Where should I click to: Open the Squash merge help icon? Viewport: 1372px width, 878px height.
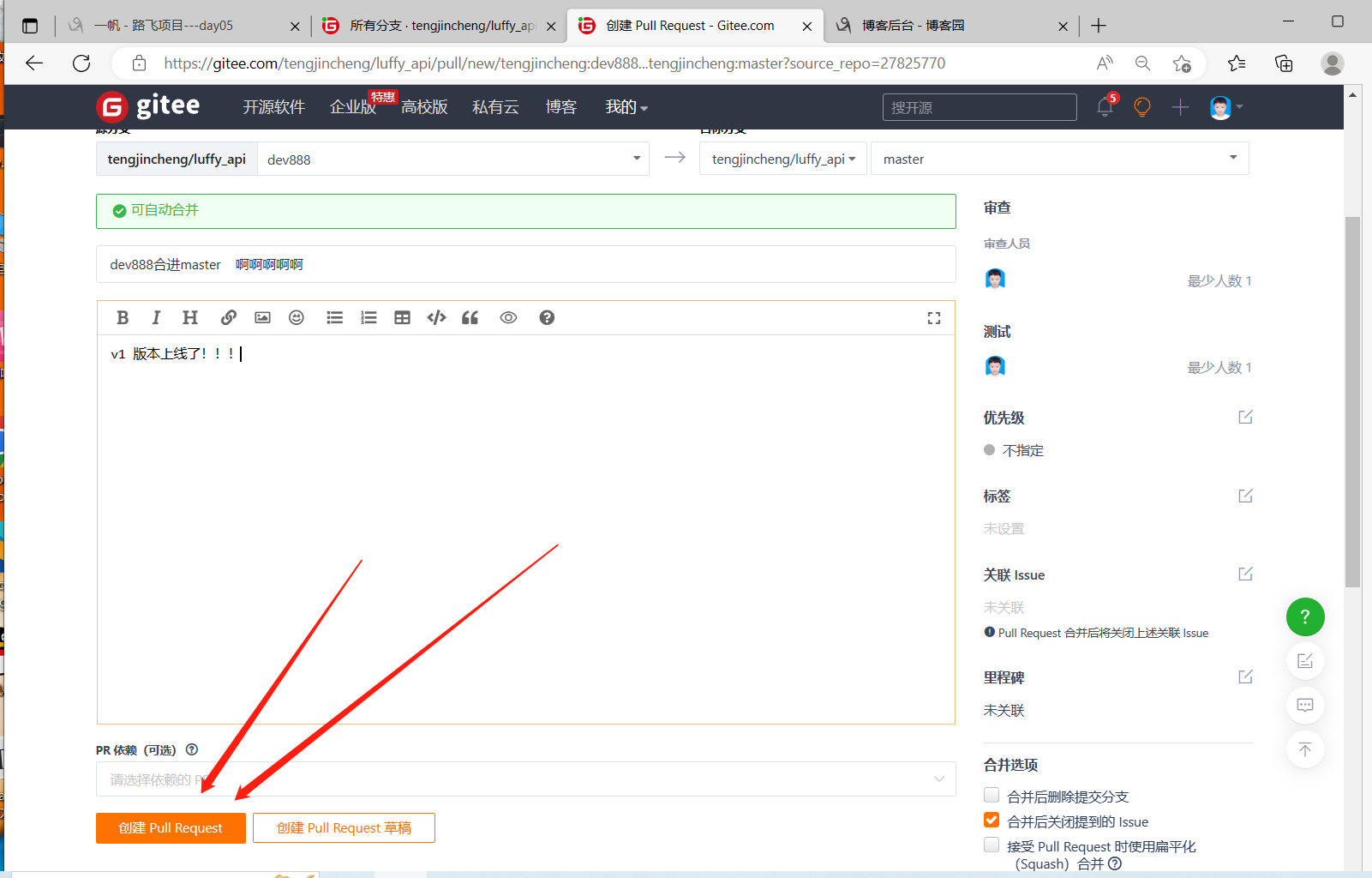[1115, 864]
